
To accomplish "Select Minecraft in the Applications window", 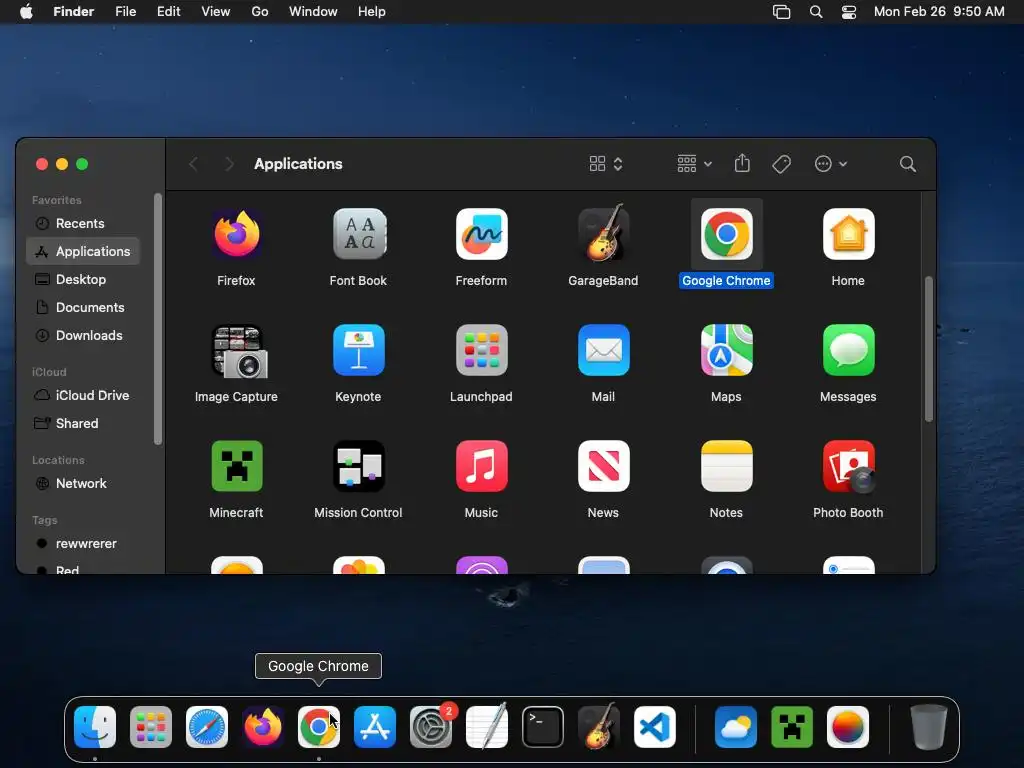I will (x=236, y=466).
